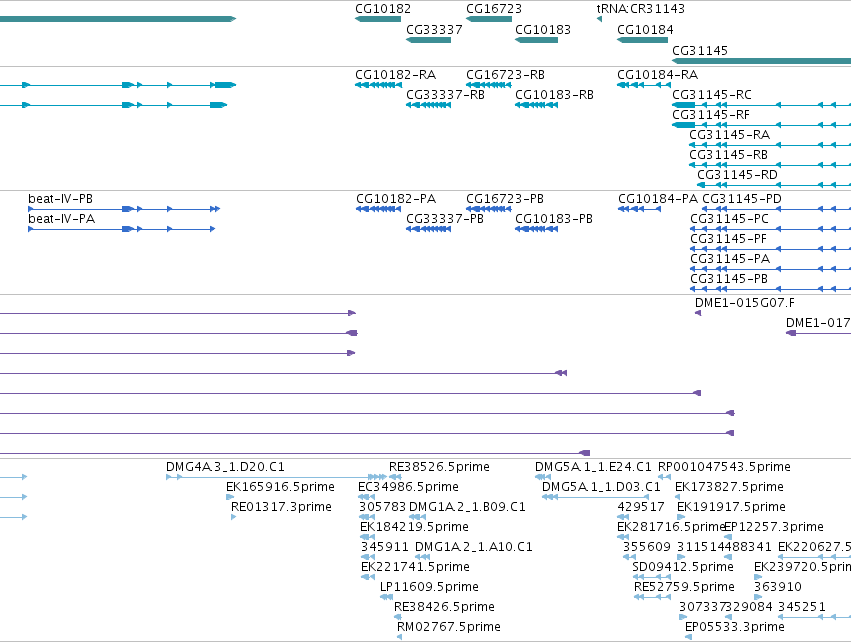Screen dimensions: 851x642
Task: Open the gene label "CG31145"
Action: click(700, 51)
